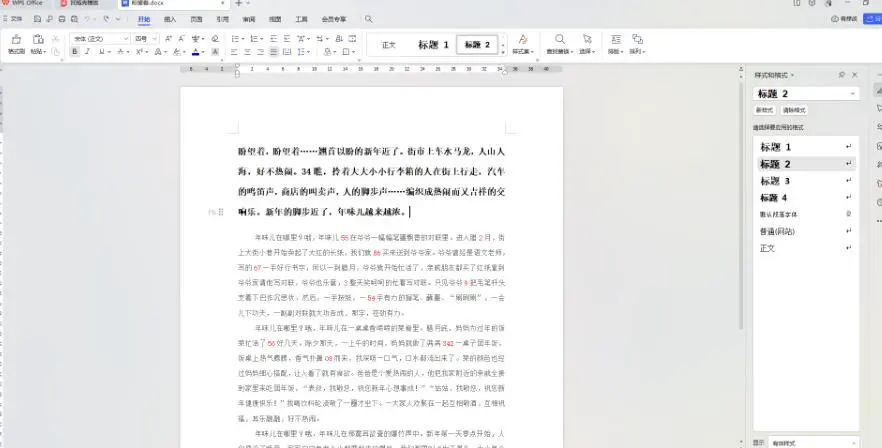Viewport: 882px width, 448px height.
Task: Open the 引用 (References) ribbon tab
Action: 222,19
